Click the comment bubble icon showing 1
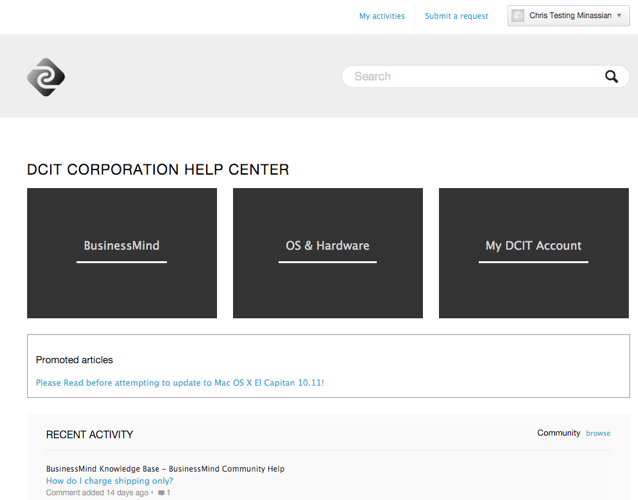This screenshot has width=638, height=500. point(164,493)
